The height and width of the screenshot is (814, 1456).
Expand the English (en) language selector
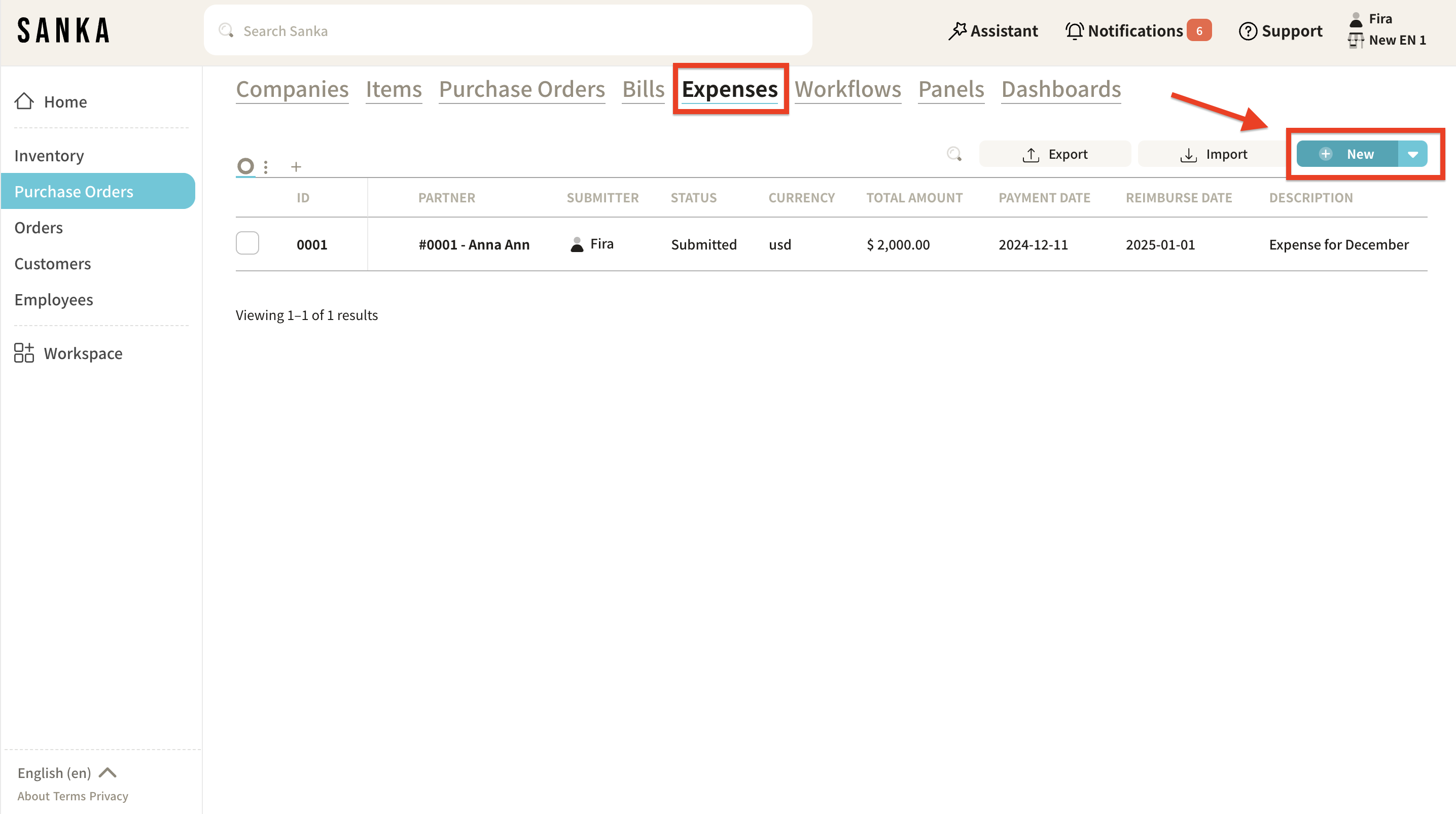click(67, 772)
